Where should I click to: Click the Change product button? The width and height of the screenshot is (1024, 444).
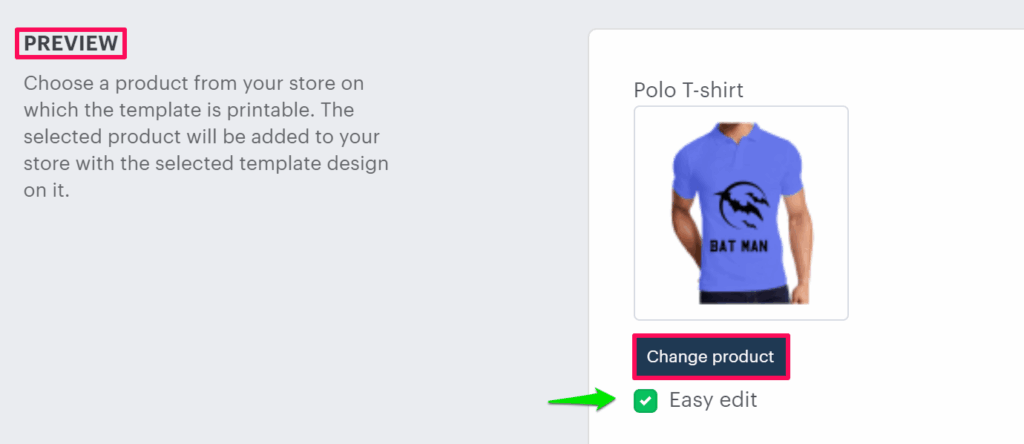710,357
